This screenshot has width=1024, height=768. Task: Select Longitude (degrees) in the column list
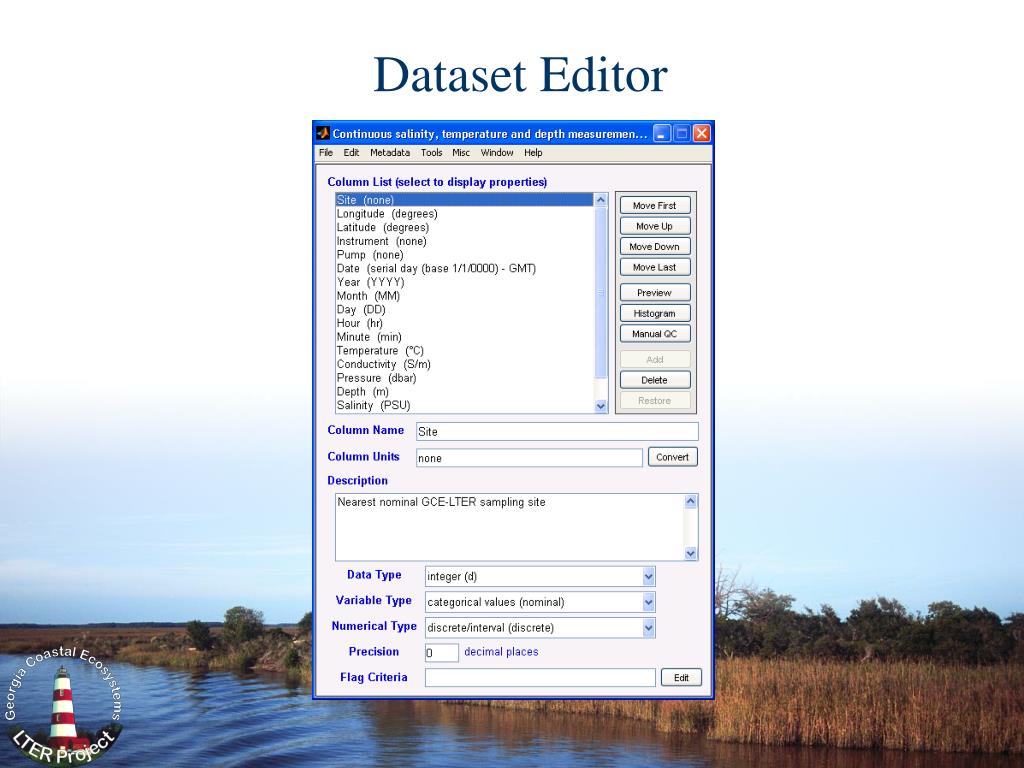pos(464,214)
